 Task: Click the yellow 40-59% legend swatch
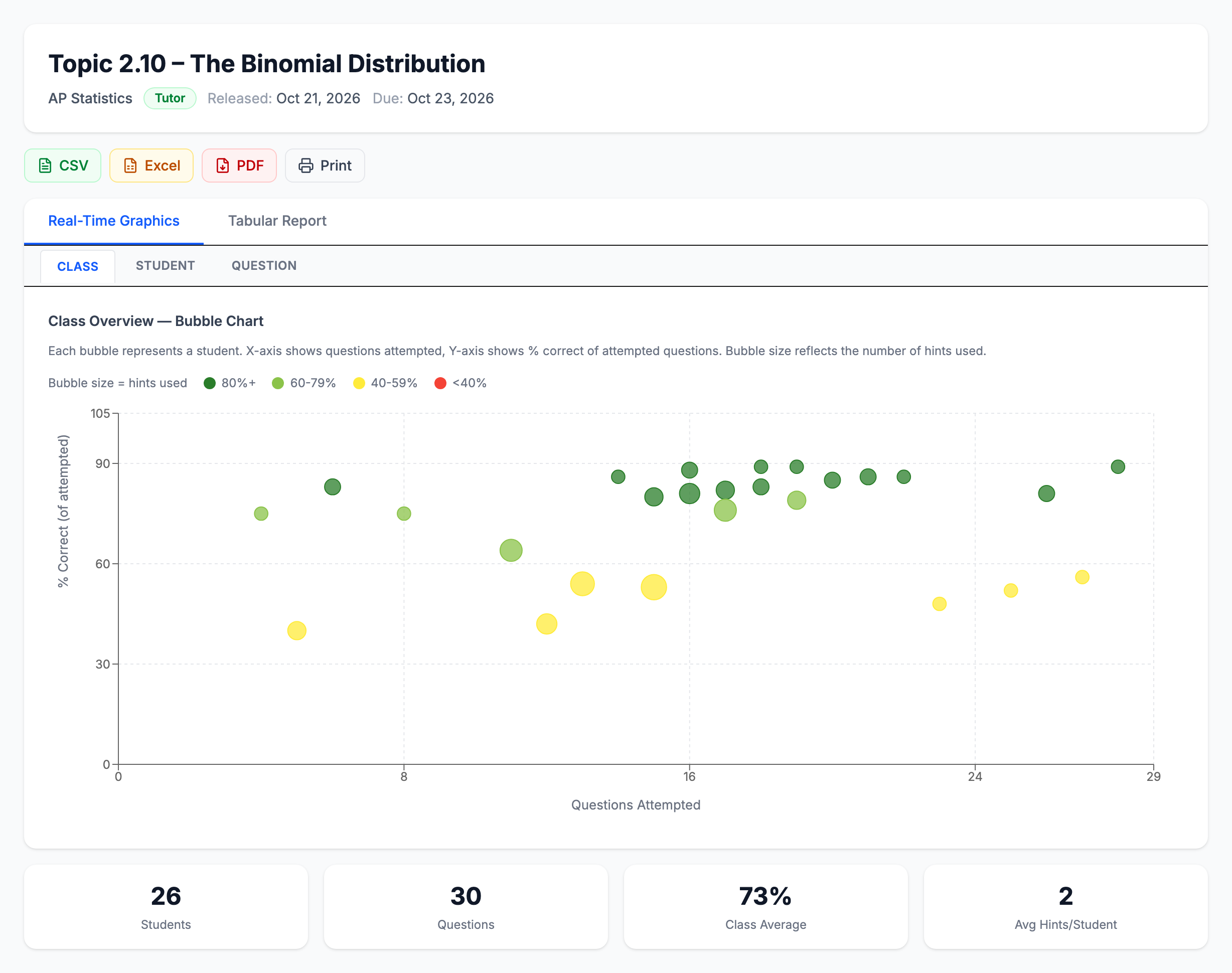point(359,383)
